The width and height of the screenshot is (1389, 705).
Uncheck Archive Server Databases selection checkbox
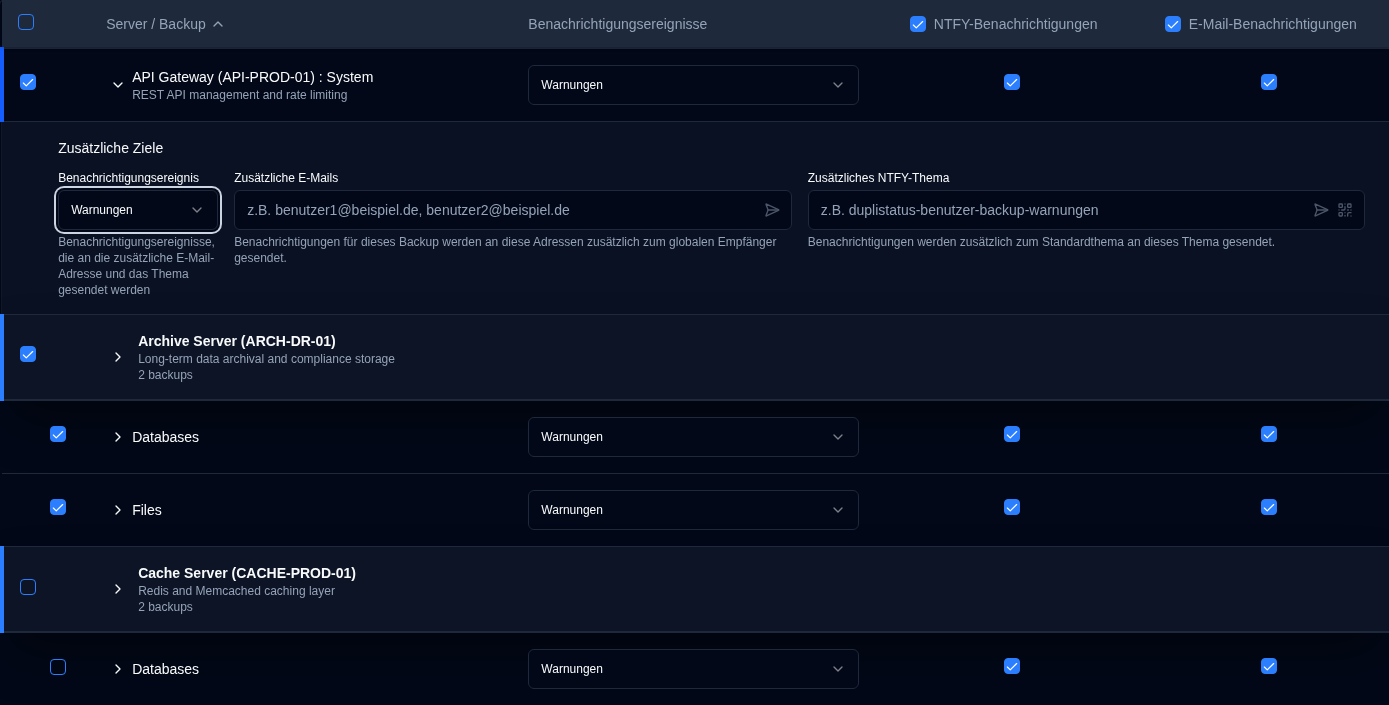click(58, 434)
